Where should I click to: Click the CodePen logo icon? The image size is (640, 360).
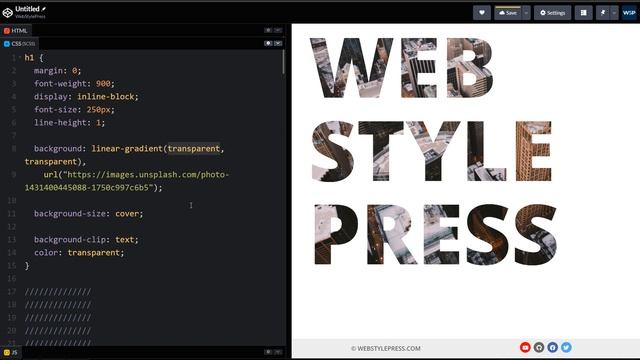[x=8, y=13]
